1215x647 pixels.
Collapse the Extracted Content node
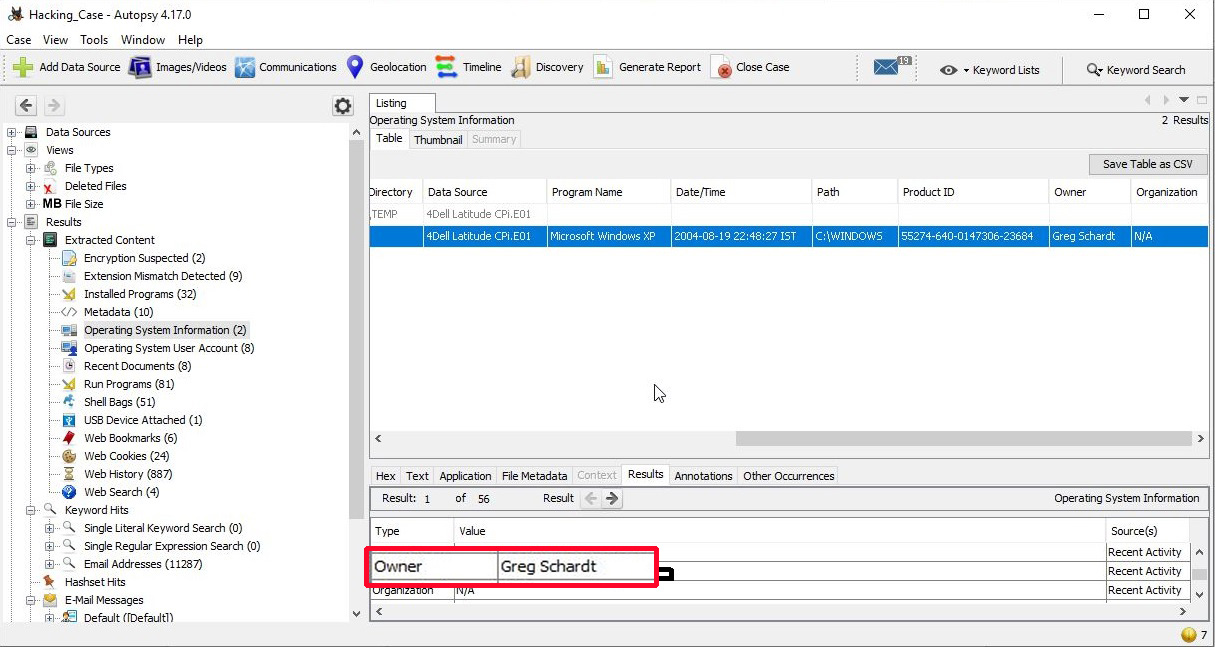(31, 240)
